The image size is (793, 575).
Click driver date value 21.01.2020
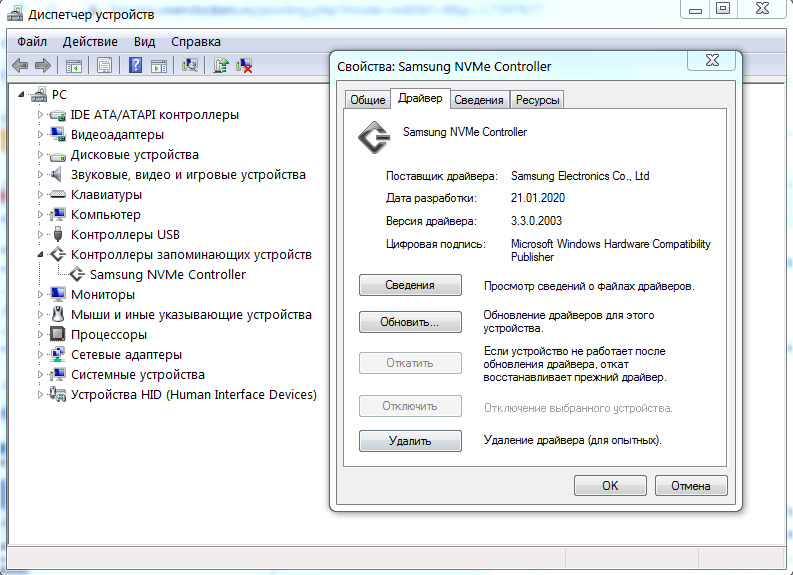click(538, 198)
